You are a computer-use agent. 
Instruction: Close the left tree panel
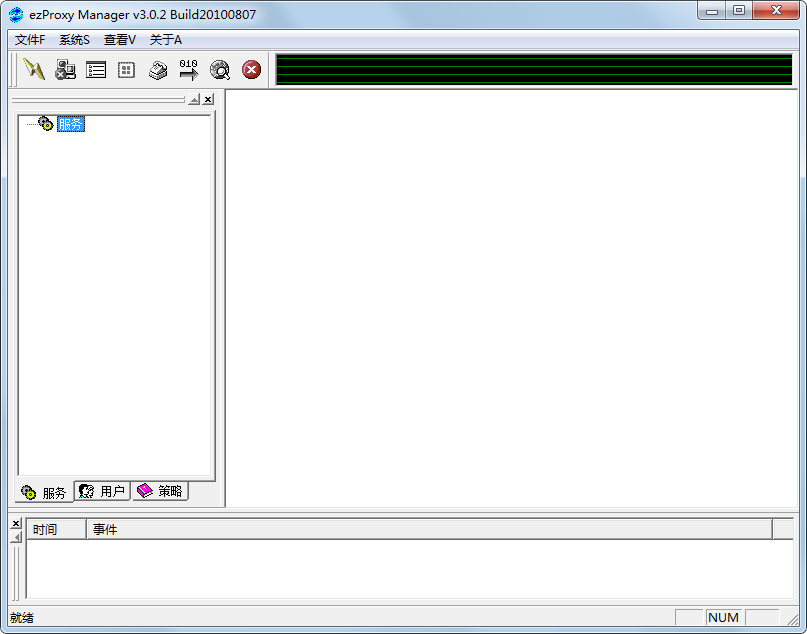208,99
